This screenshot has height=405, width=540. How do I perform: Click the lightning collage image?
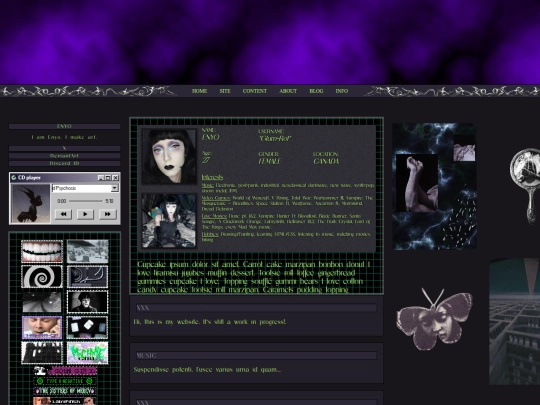[x=435, y=186]
